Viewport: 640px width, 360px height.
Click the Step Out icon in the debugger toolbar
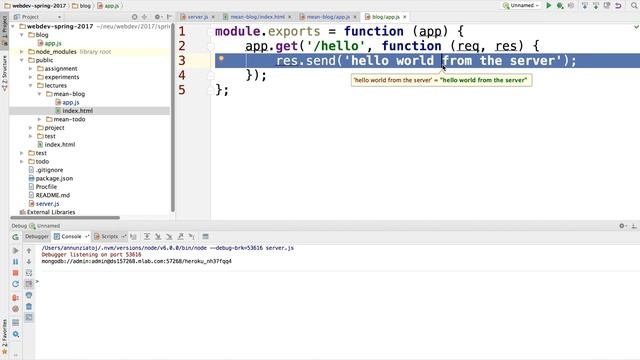coord(180,236)
